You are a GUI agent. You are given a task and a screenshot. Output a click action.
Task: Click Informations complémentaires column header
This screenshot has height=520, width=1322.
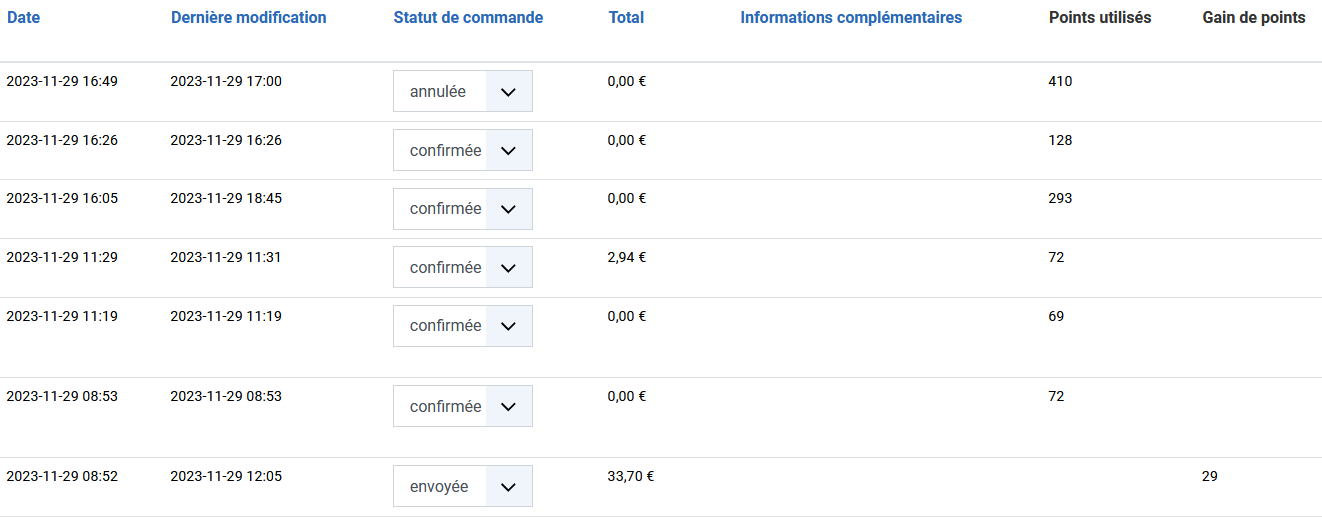pyautogui.click(x=851, y=18)
